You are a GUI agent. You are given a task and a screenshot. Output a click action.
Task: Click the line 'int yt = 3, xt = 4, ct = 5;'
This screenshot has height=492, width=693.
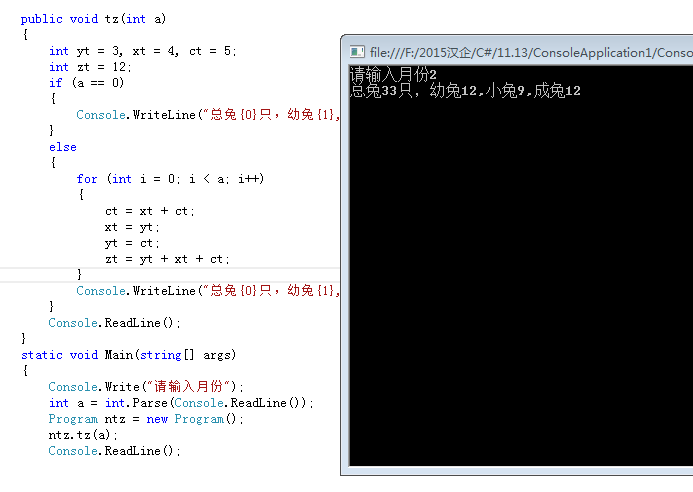[x=143, y=51]
